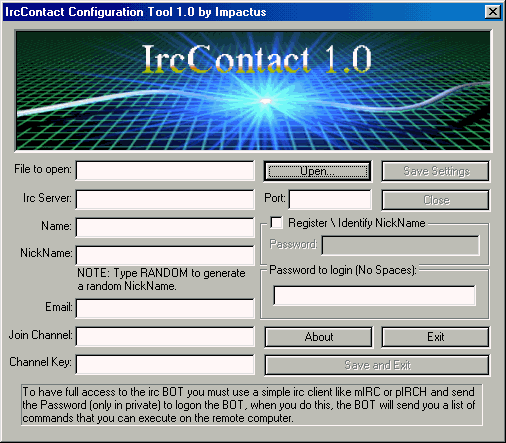
Task: Click the Email text field
Action: pos(165,308)
